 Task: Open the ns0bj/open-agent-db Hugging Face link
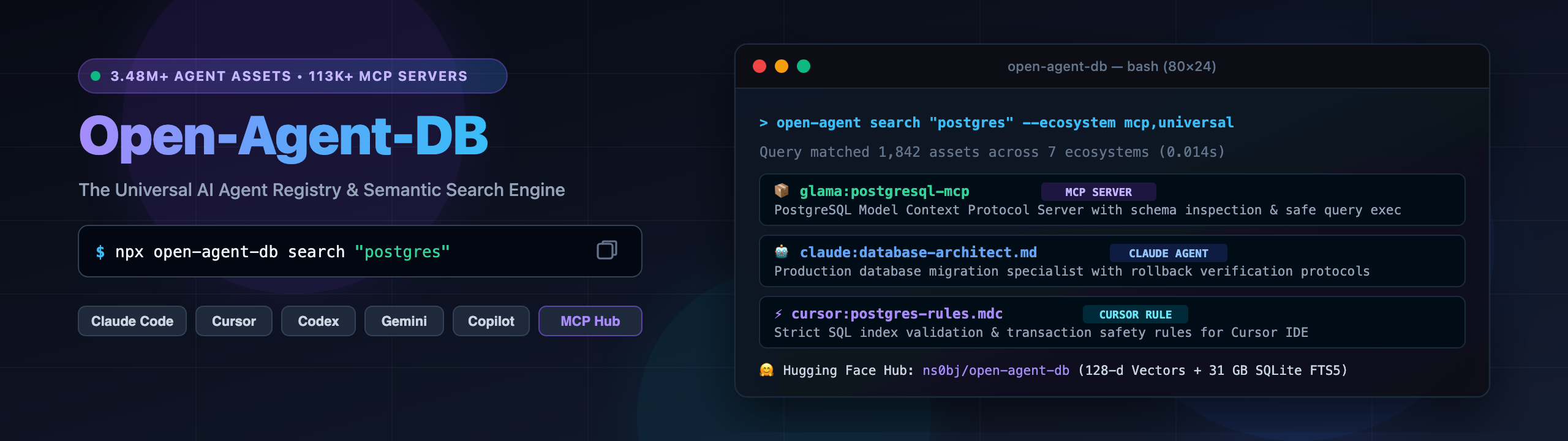[x=996, y=371]
